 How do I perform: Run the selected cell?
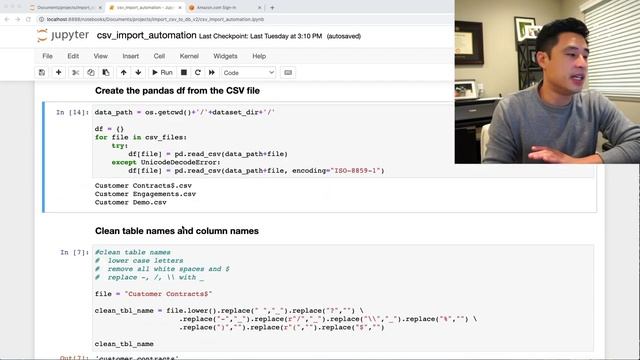coord(162,73)
